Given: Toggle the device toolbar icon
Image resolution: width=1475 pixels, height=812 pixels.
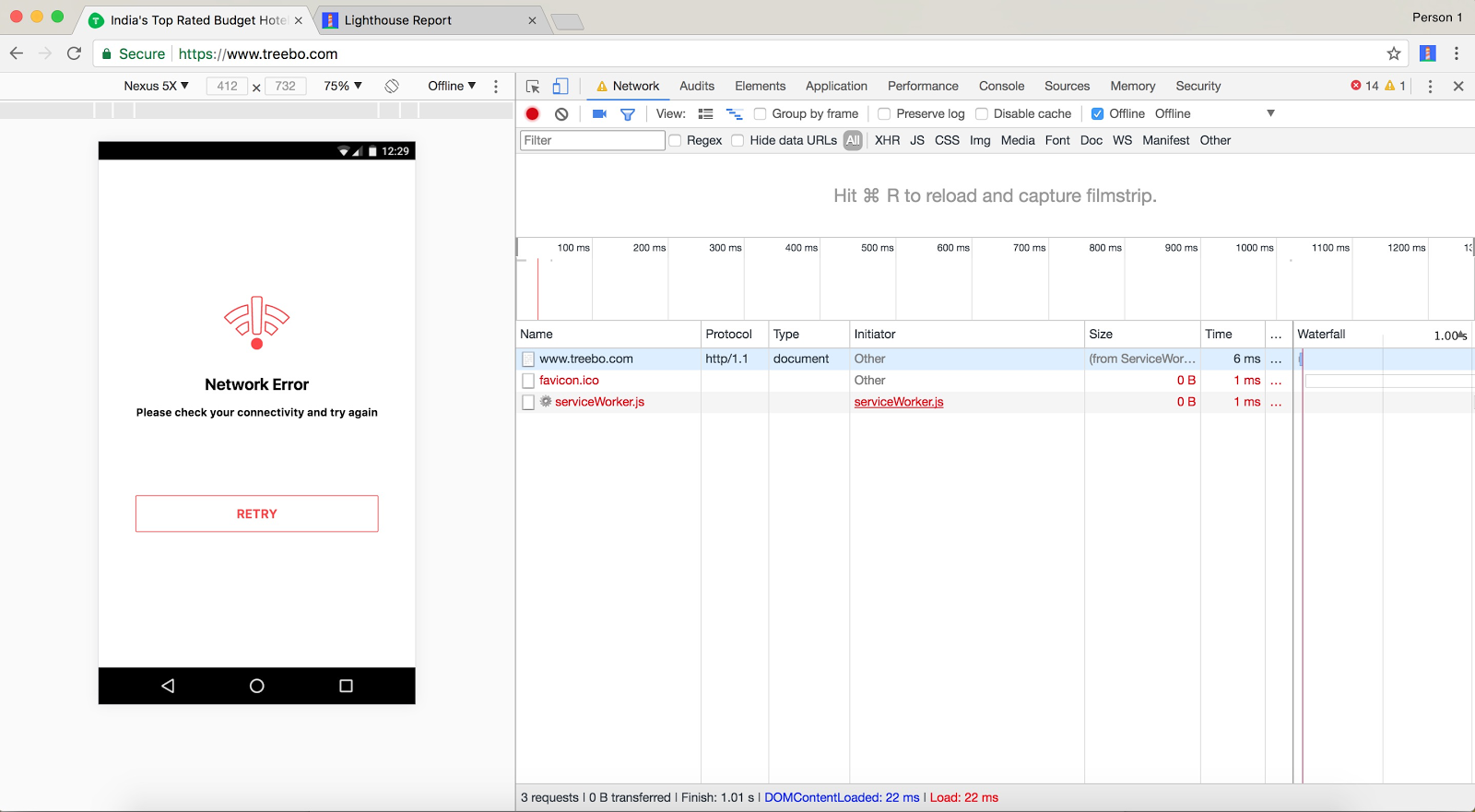Looking at the screenshot, I should [560, 87].
